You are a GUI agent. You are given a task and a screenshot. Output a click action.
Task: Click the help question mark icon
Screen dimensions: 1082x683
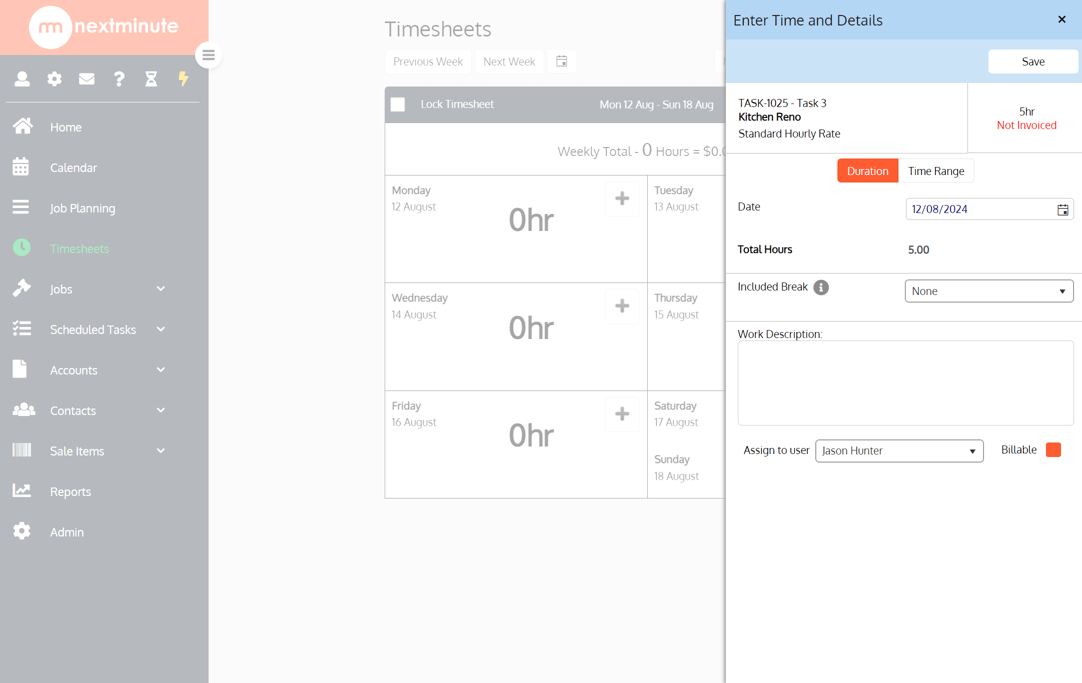pos(118,78)
